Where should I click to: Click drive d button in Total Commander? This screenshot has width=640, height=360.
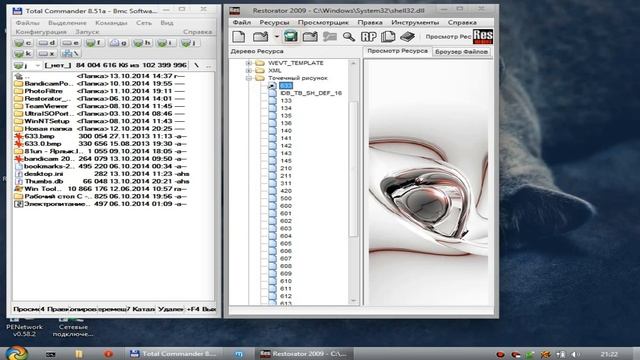47,43
